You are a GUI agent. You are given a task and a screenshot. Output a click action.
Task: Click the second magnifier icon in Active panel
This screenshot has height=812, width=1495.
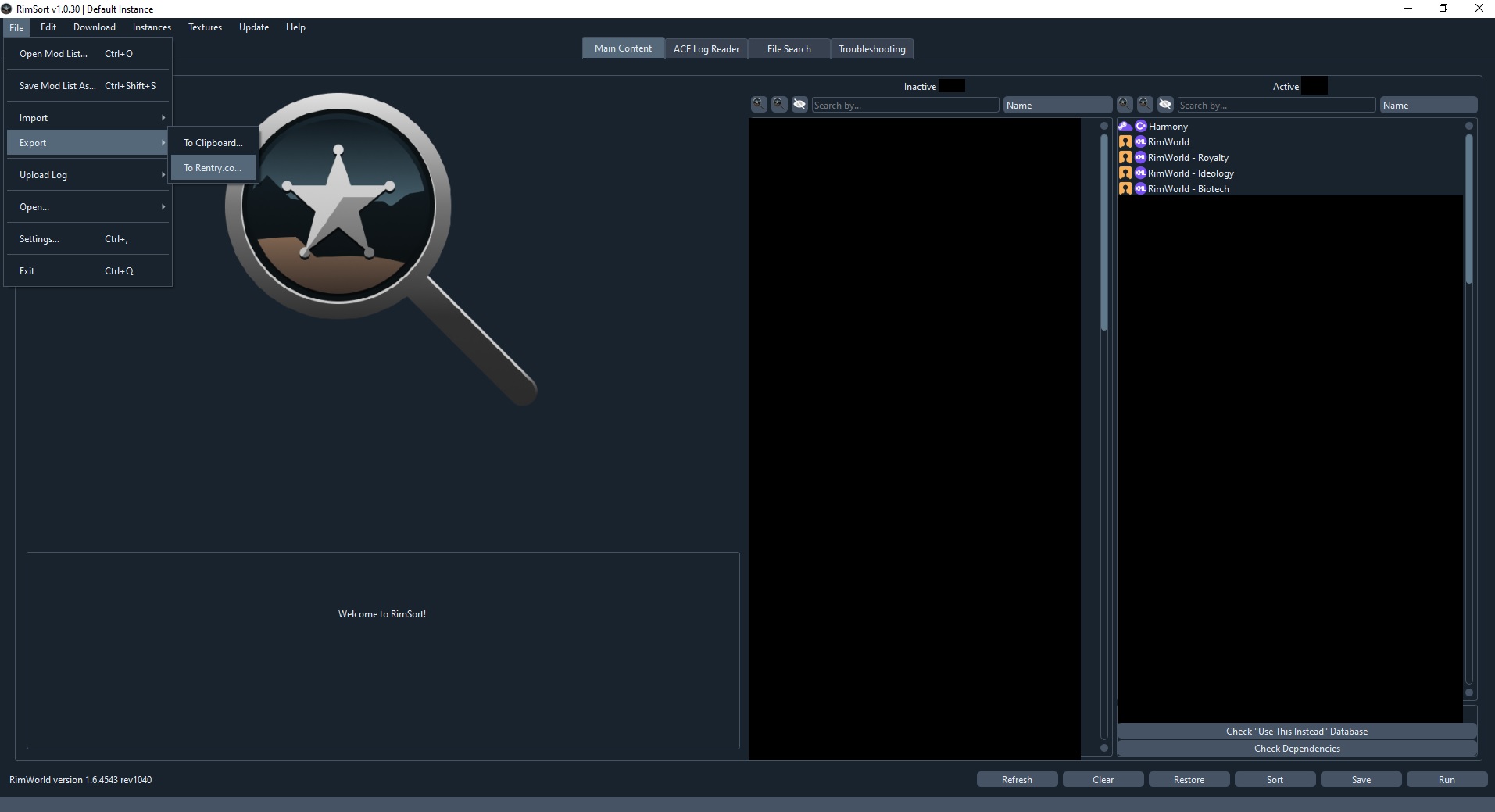[1145, 105]
